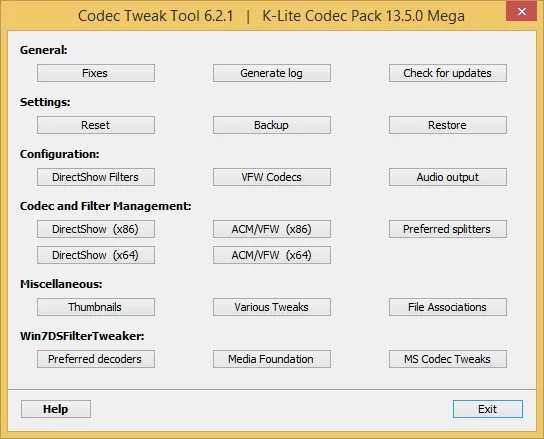Screen dimensions: 544x439
Task: Select the Restore settings button
Action: (448, 125)
